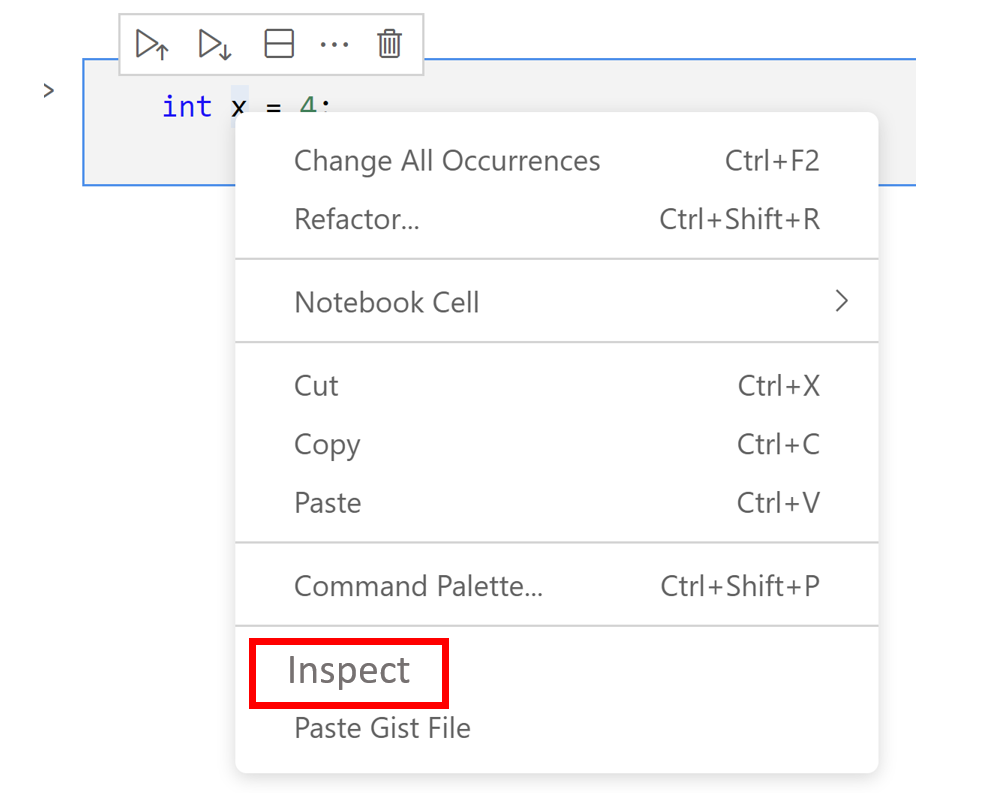Viewport: 981px width, 793px height.
Task: Delete the cell using the trash icon
Action: tap(389, 43)
